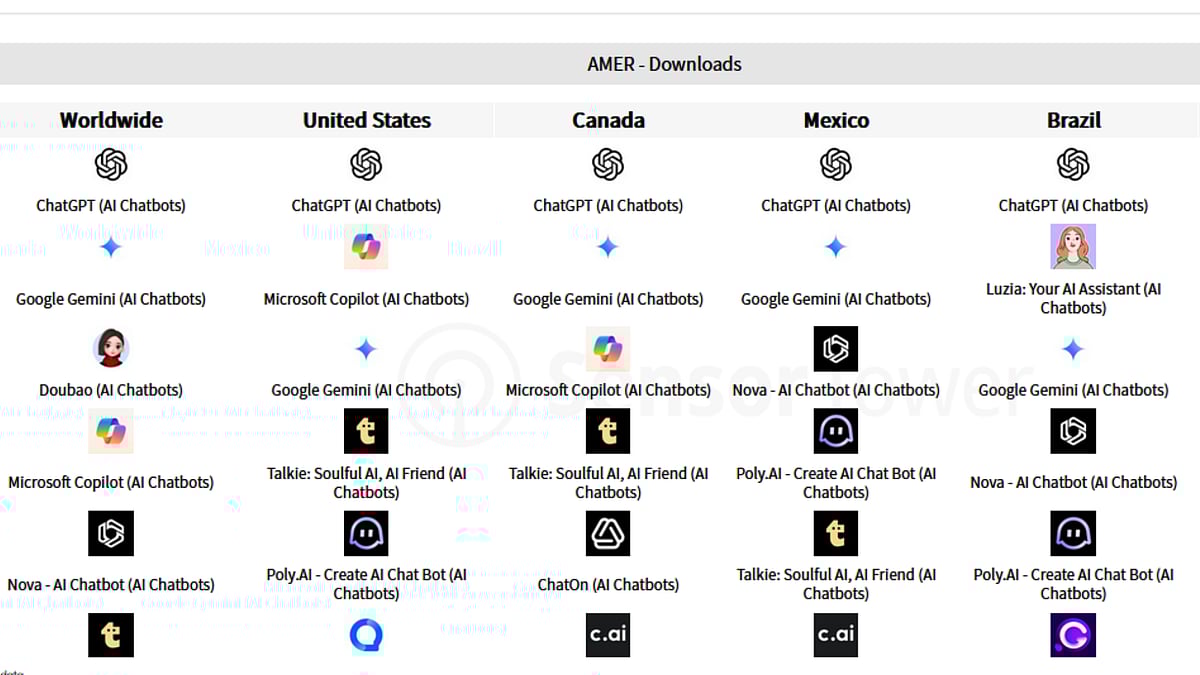Click the ChatGPT icon under Worldwide
Viewport: 1200px width, 675px height.
[x=111, y=164]
